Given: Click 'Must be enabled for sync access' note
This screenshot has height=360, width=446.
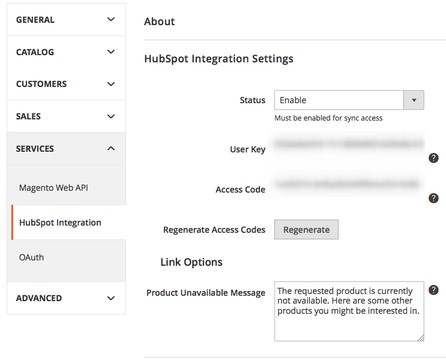Looking at the screenshot, I should tap(328, 118).
